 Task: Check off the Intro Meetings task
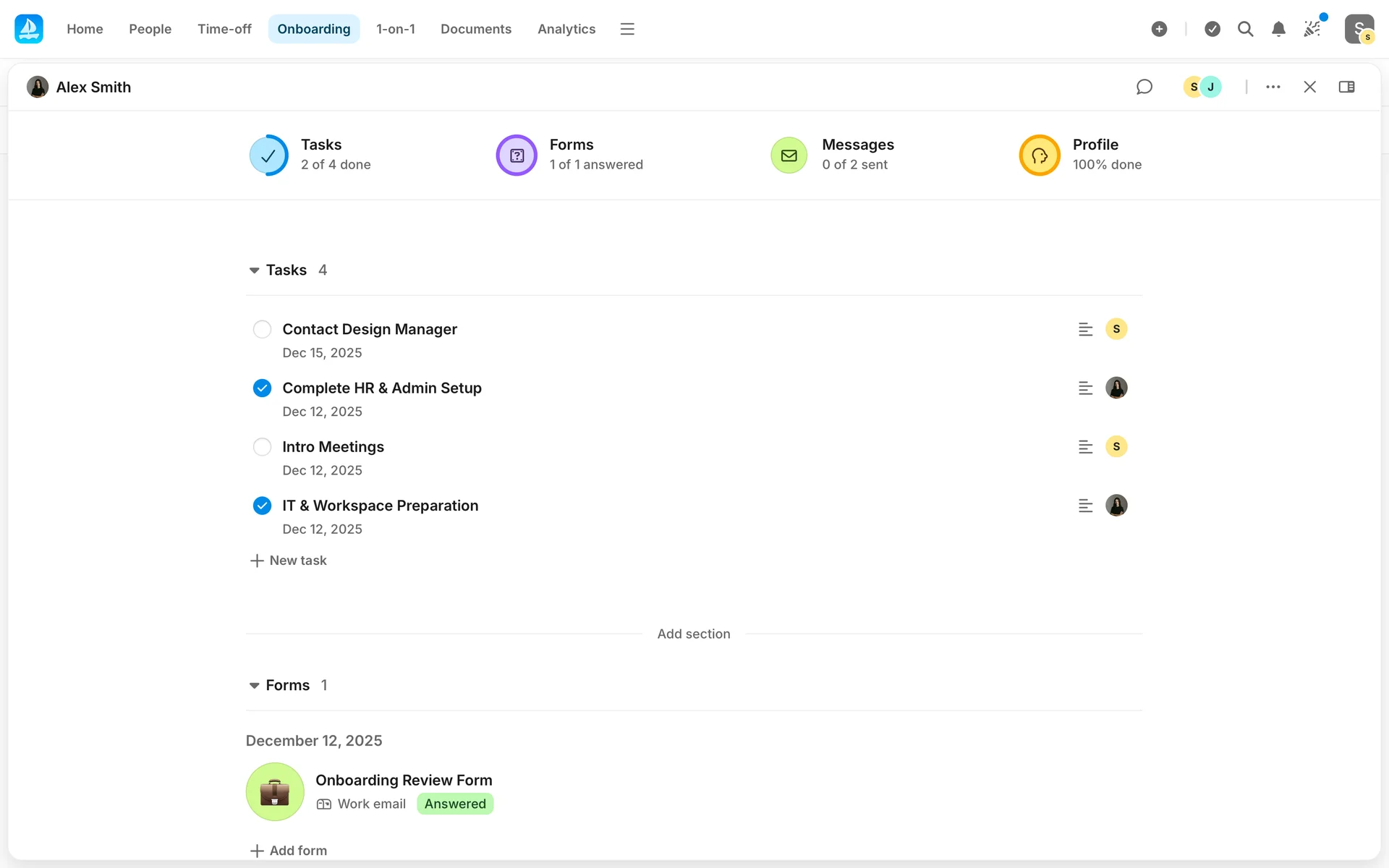pos(262,447)
